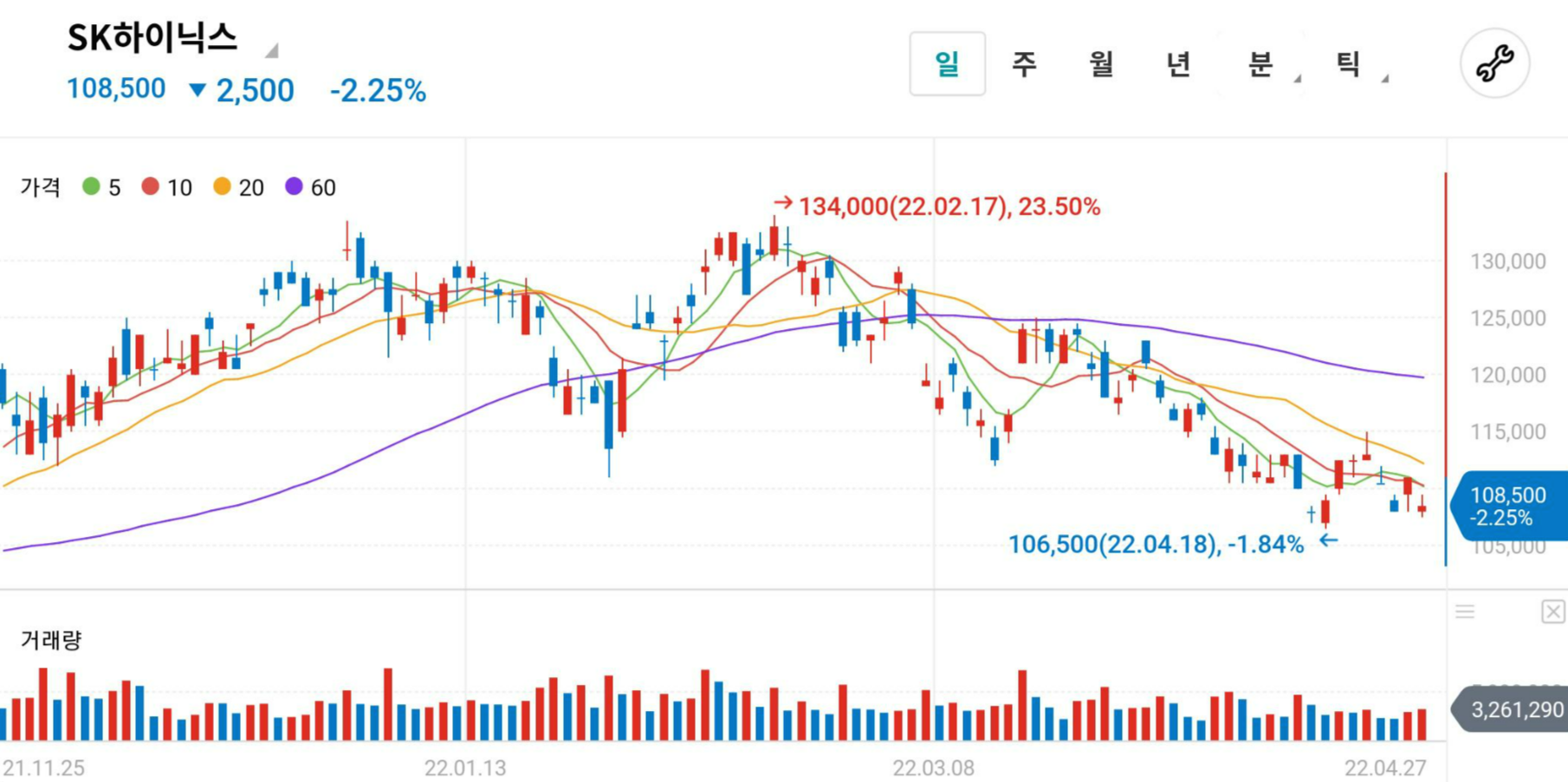Open the volume panel hamburger menu
Screen dimensions: 1568x782
(x=1465, y=611)
